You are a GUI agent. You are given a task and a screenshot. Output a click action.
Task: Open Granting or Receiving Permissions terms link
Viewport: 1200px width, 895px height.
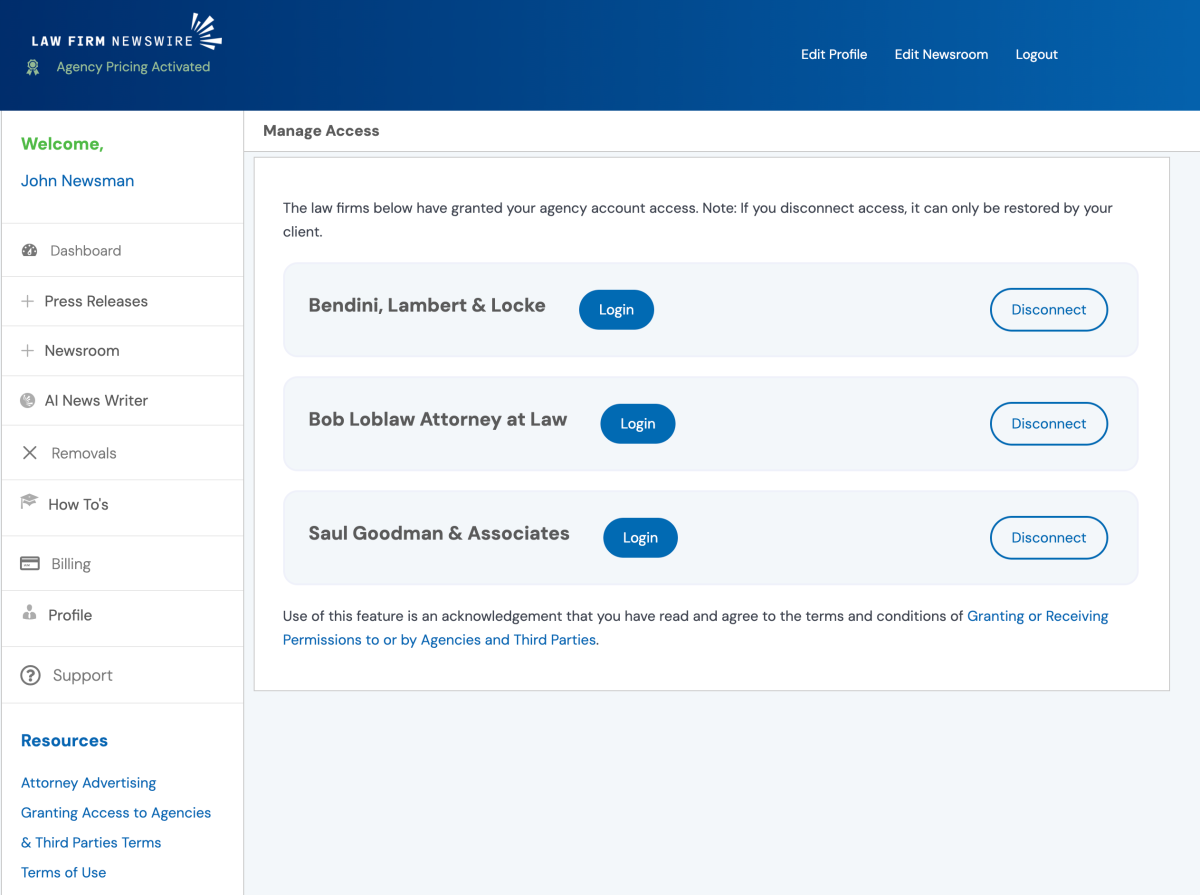coord(1037,616)
